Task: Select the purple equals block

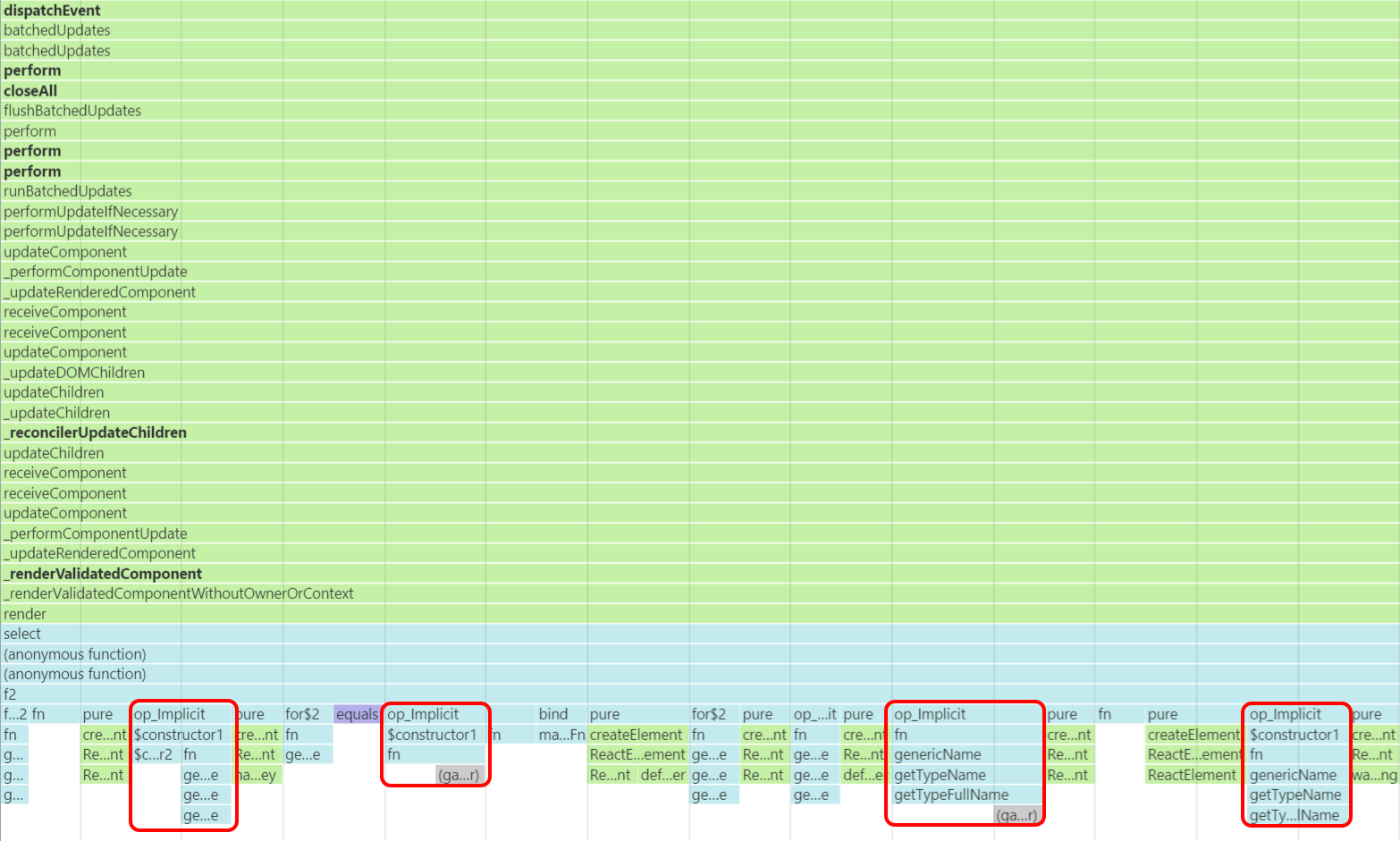Action: pos(357,714)
